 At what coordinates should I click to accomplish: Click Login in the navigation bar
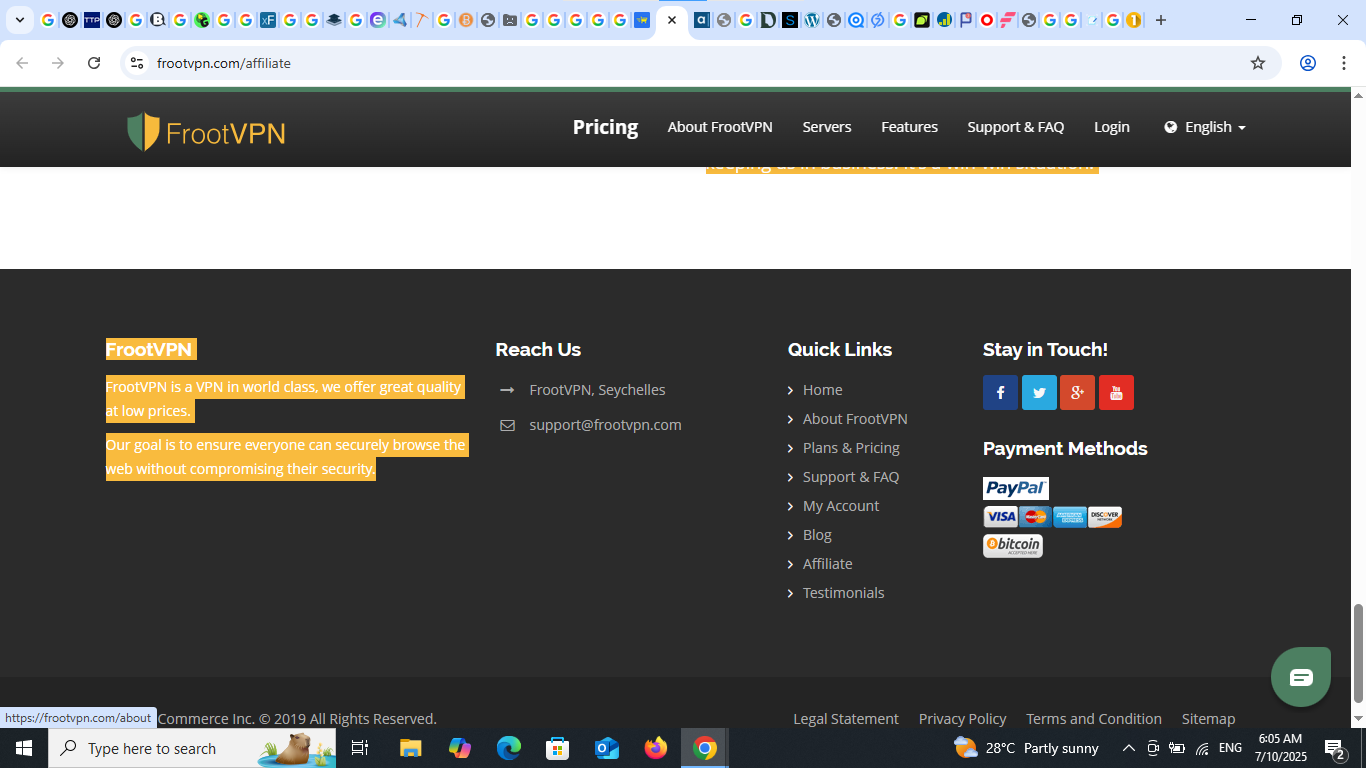pyautogui.click(x=1111, y=127)
